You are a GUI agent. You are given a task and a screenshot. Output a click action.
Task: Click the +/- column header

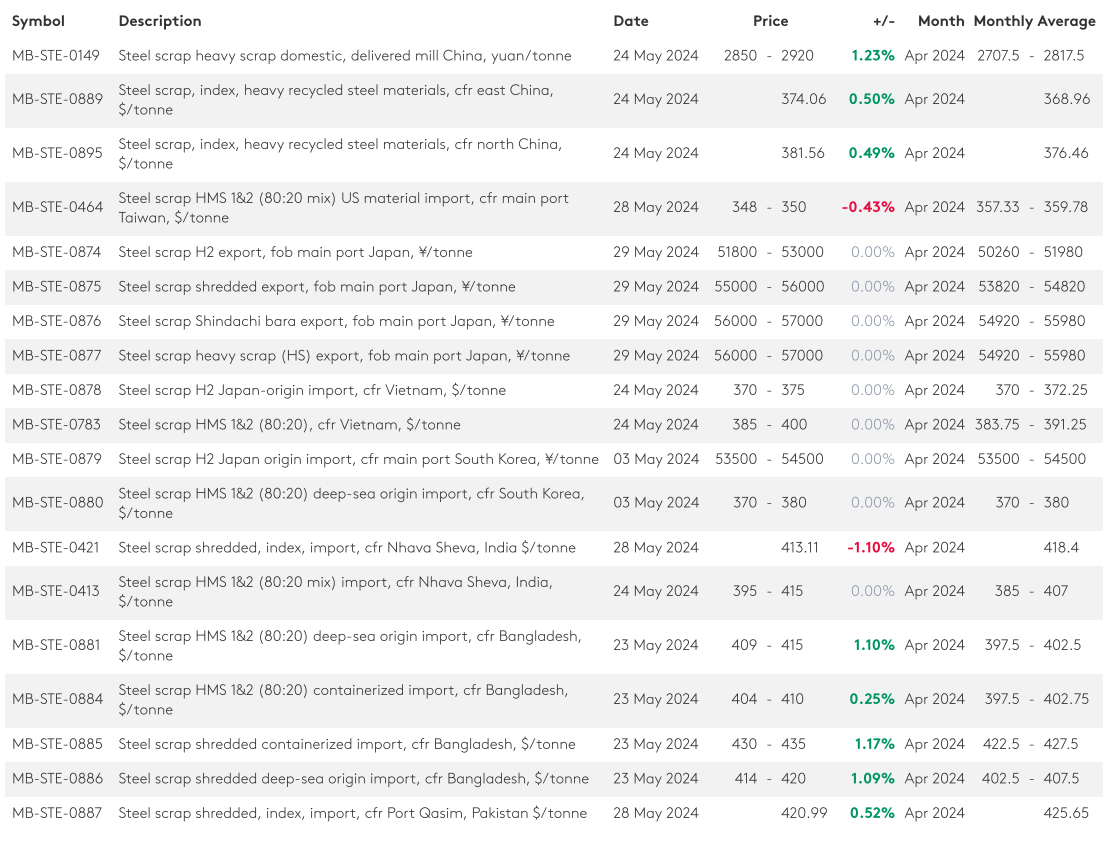(883, 21)
